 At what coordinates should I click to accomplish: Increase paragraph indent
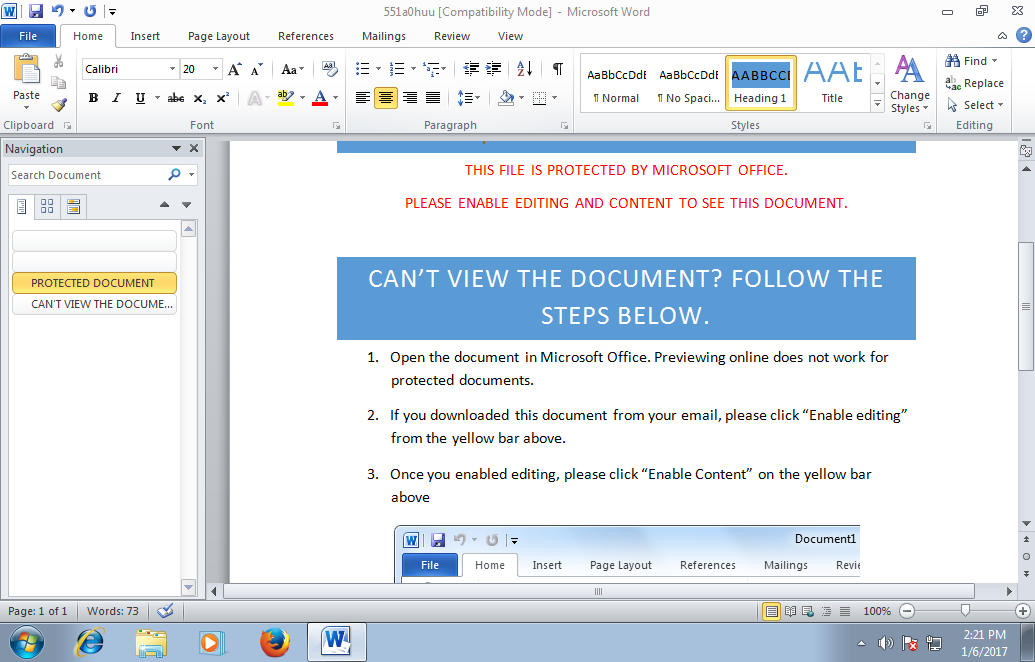coord(494,69)
